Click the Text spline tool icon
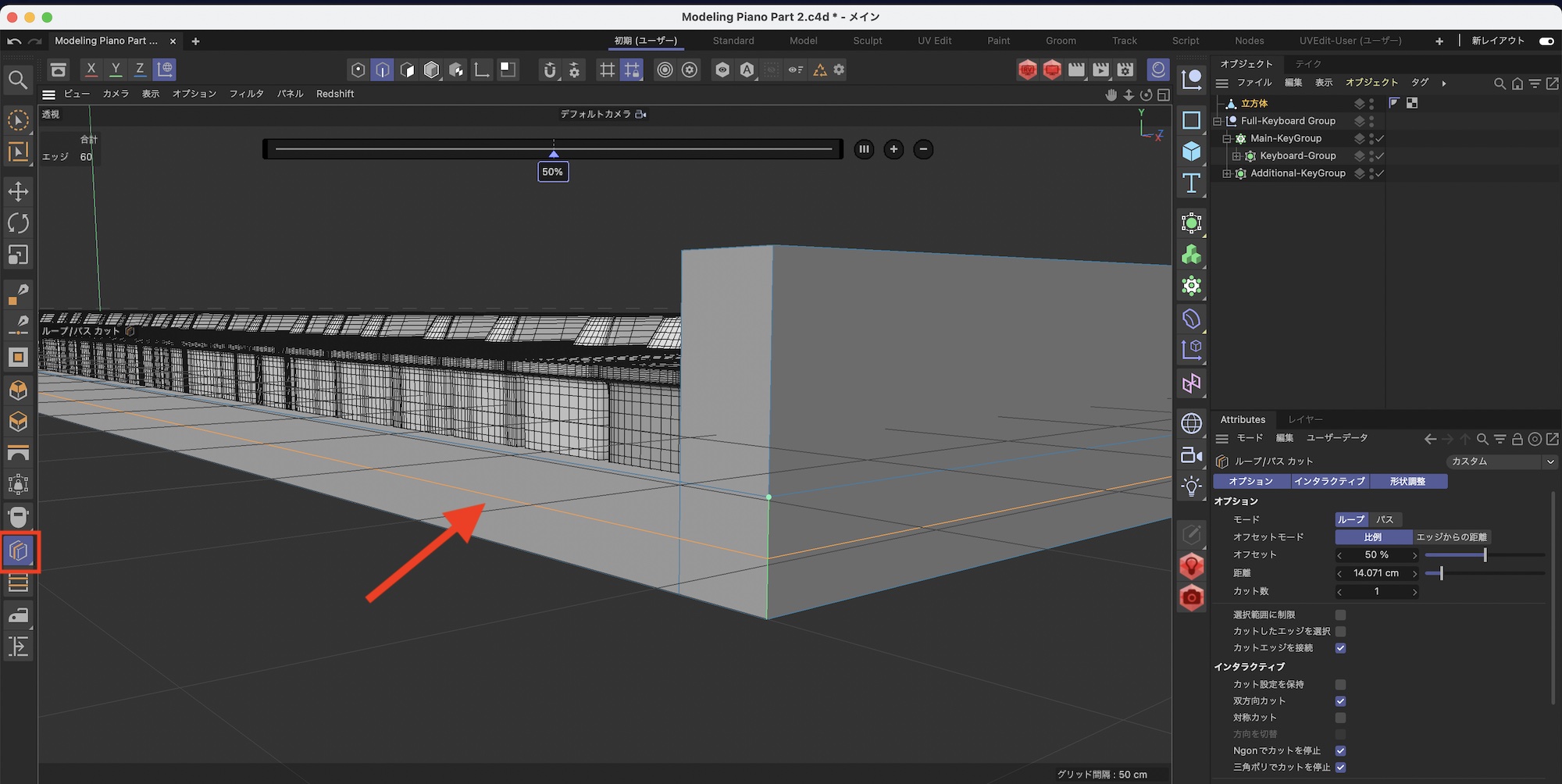This screenshot has width=1562, height=784. (1191, 183)
